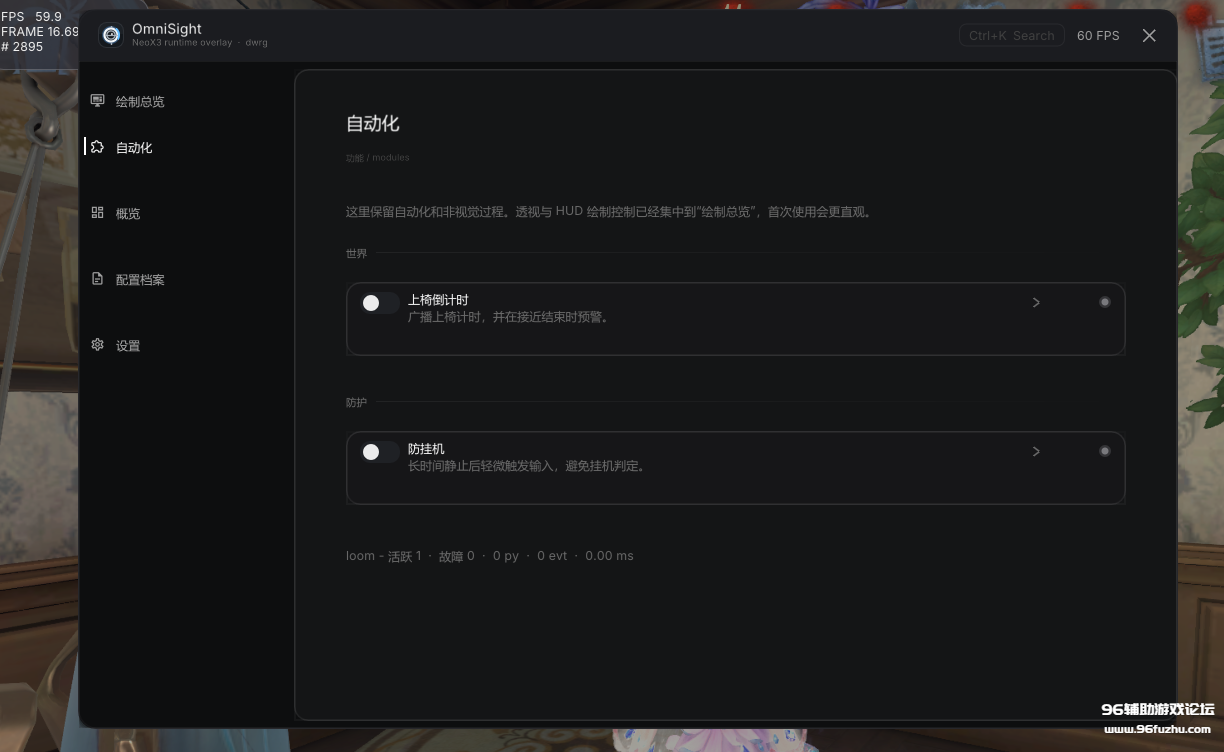Click the 功能 / modules breadcrumb

pyautogui.click(x=377, y=158)
